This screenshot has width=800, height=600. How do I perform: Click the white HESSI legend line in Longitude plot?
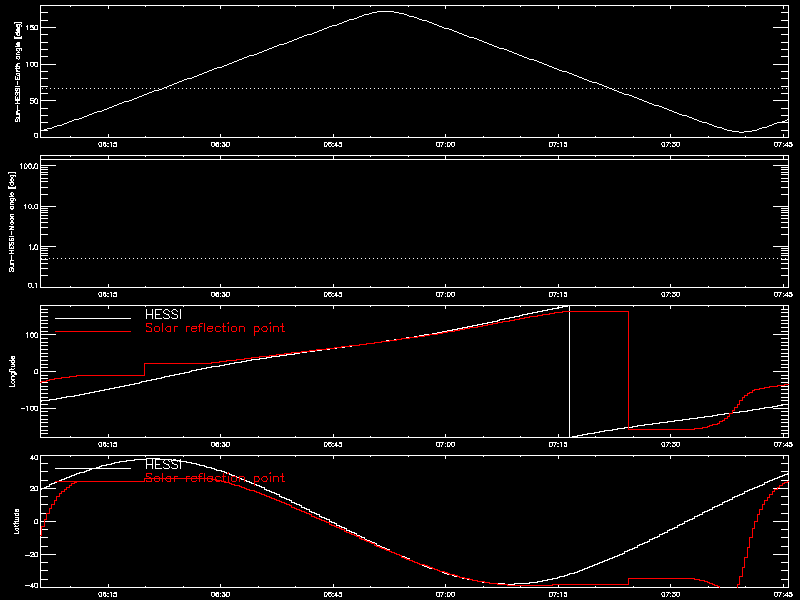coord(93,318)
